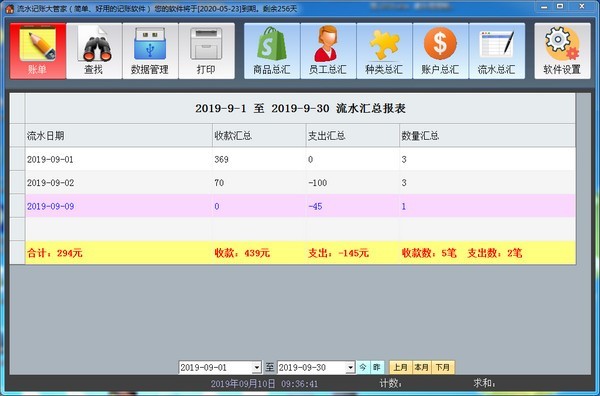Click the expense value -45
The image size is (600, 396).
click(x=315, y=206)
